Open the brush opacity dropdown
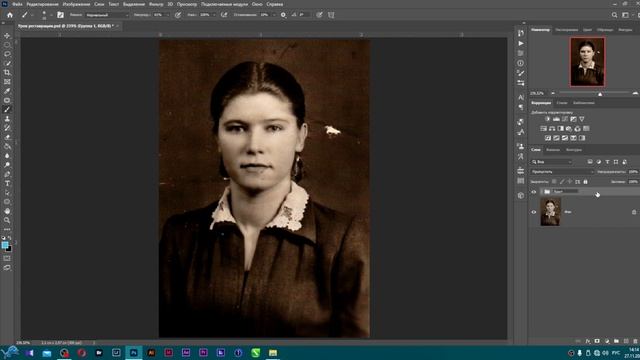Image resolution: width=640 pixels, height=360 pixels. [168, 15]
